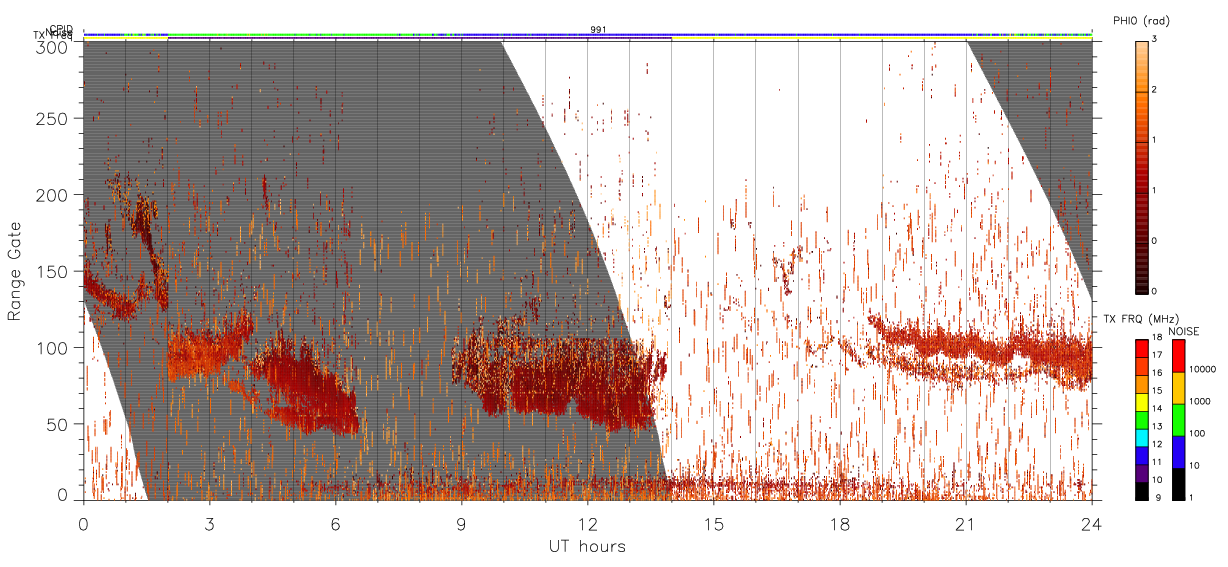The height and width of the screenshot is (567, 1228).
Task: Click y-axis tick label '100'
Action: tap(54, 348)
